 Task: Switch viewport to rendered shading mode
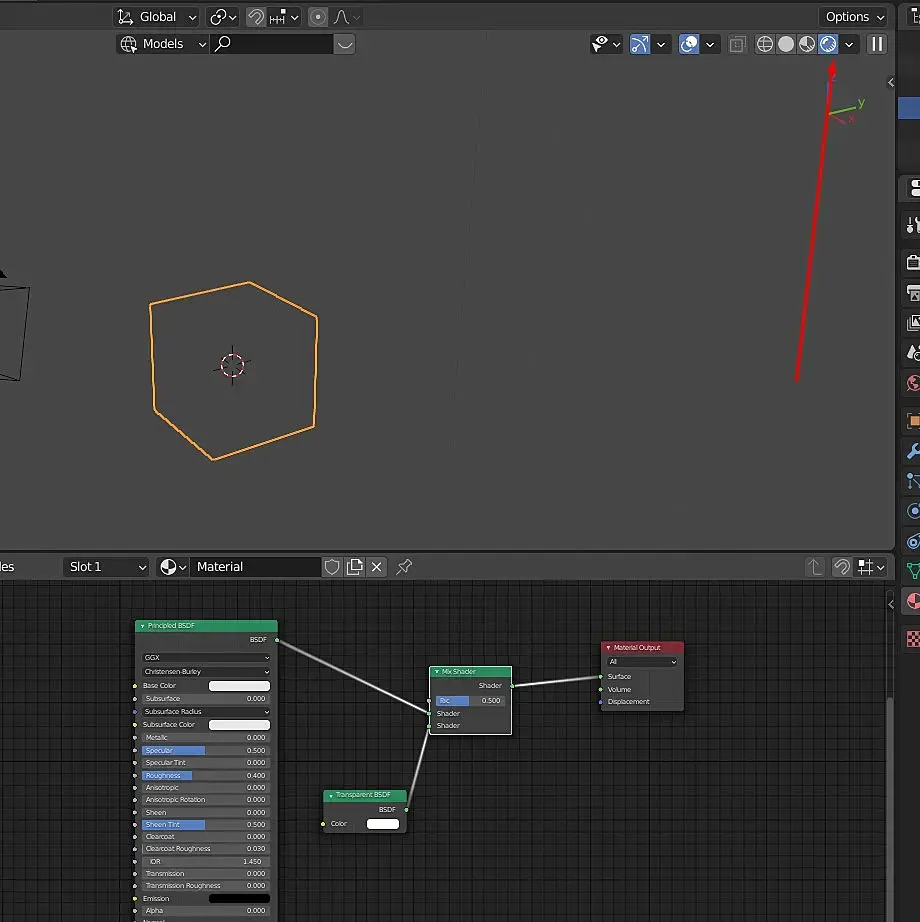828,44
